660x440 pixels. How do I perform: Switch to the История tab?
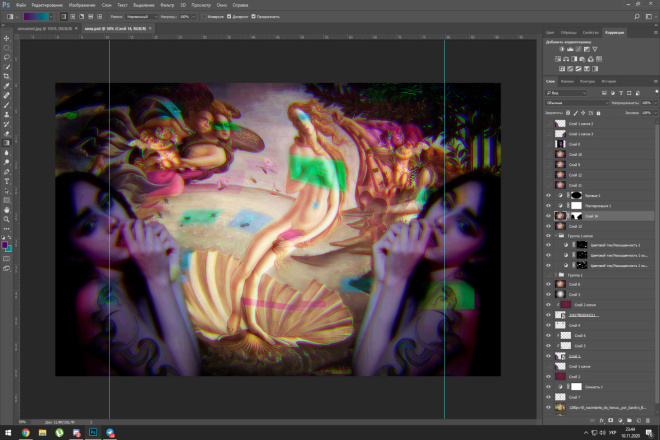click(608, 81)
